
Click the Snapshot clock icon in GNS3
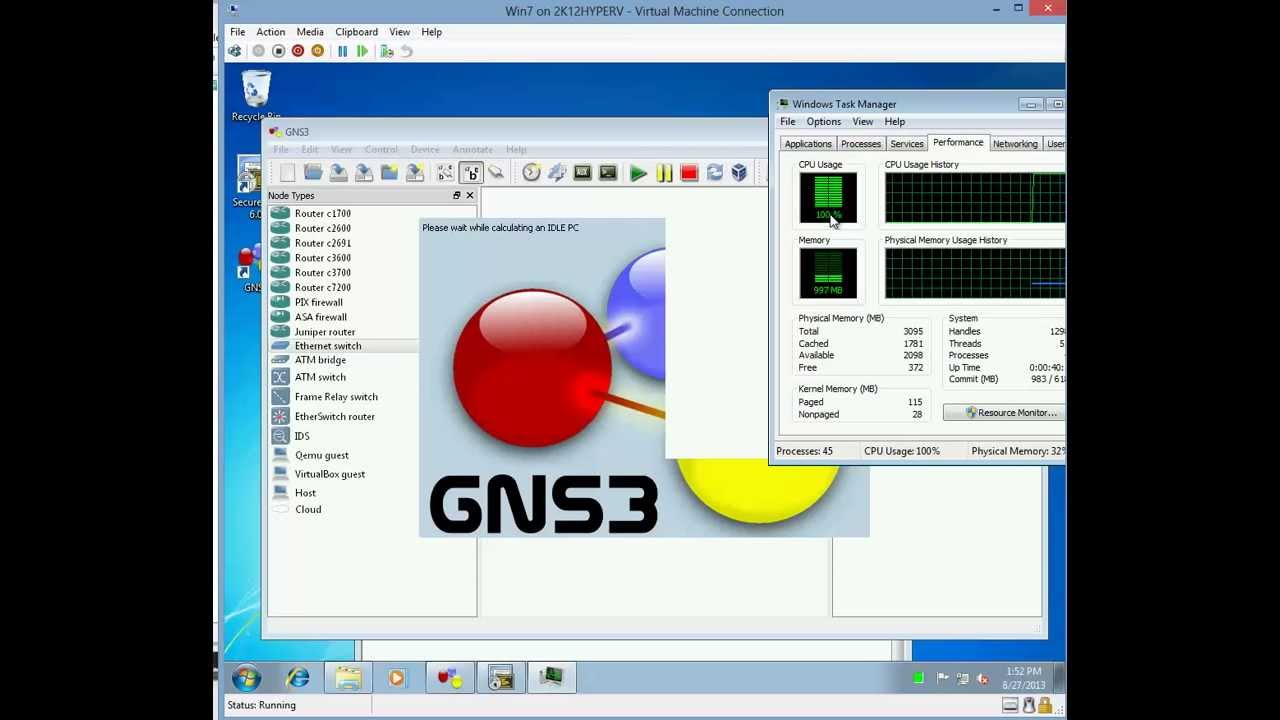[x=531, y=173]
